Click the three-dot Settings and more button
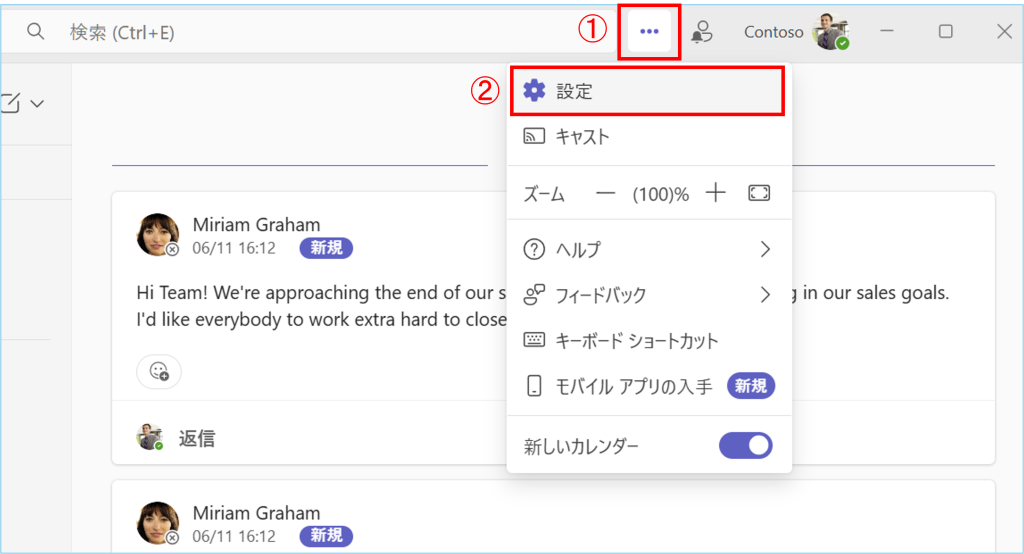This screenshot has height=554, width=1024. click(x=649, y=32)
